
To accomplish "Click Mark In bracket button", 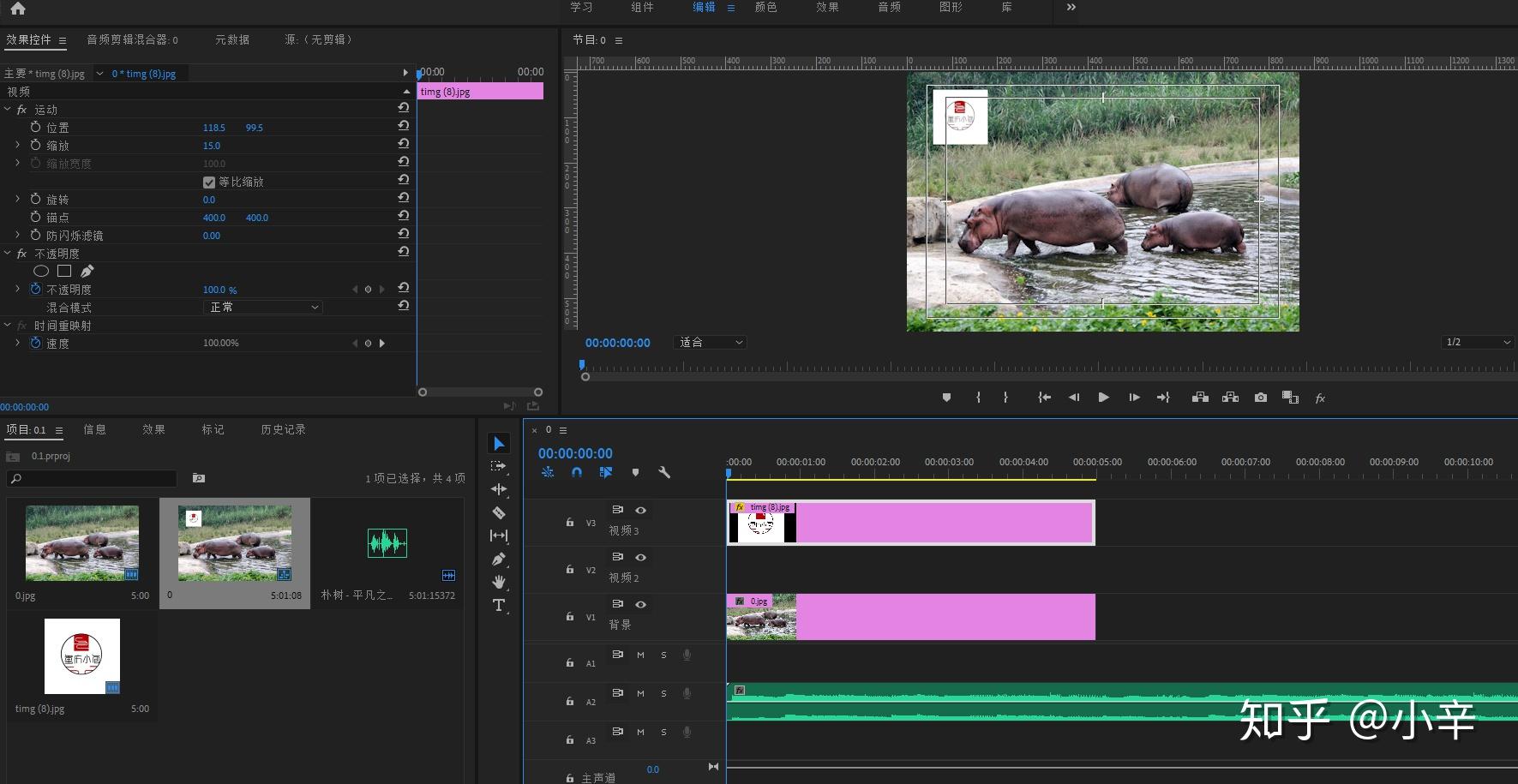I will click(x=978, y=398).
